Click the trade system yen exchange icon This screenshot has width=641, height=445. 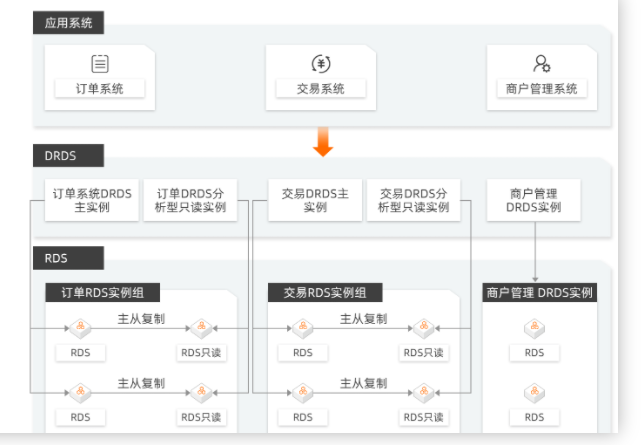321,64
